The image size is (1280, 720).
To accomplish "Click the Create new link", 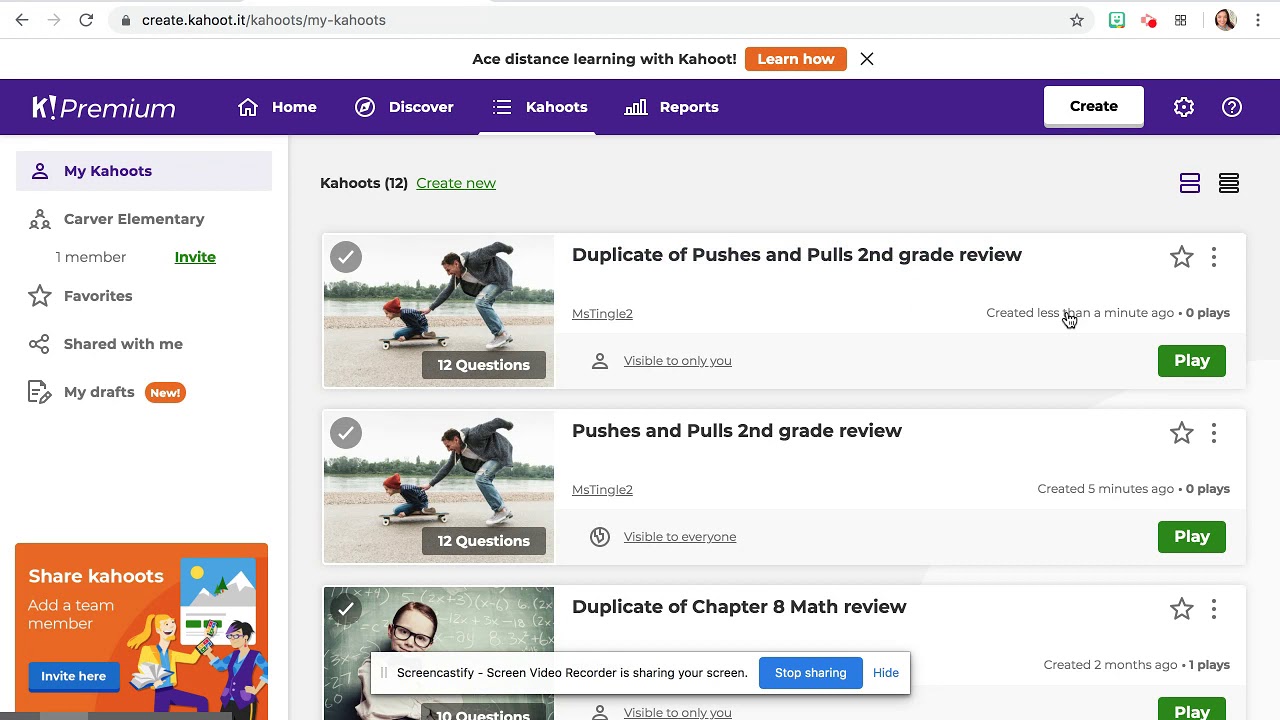I will point(456,183).
